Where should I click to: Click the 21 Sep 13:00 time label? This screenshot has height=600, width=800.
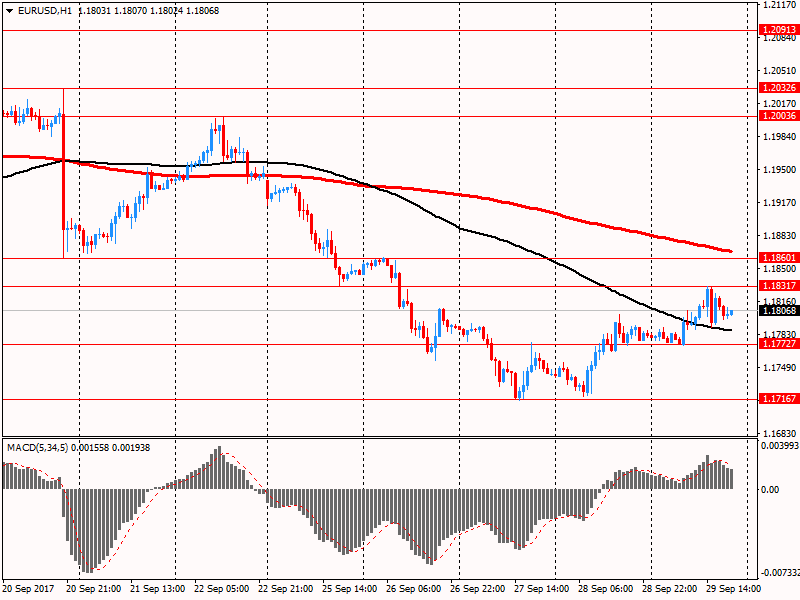coord(158,589)
